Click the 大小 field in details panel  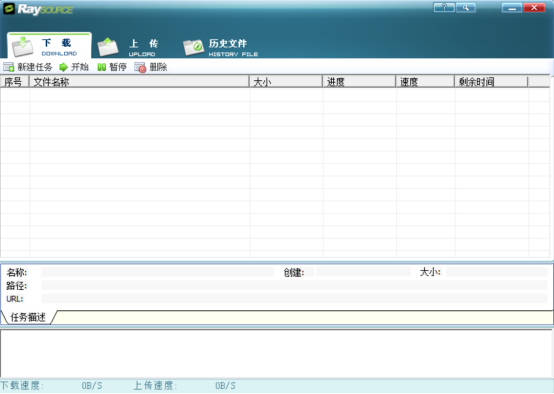496,272
